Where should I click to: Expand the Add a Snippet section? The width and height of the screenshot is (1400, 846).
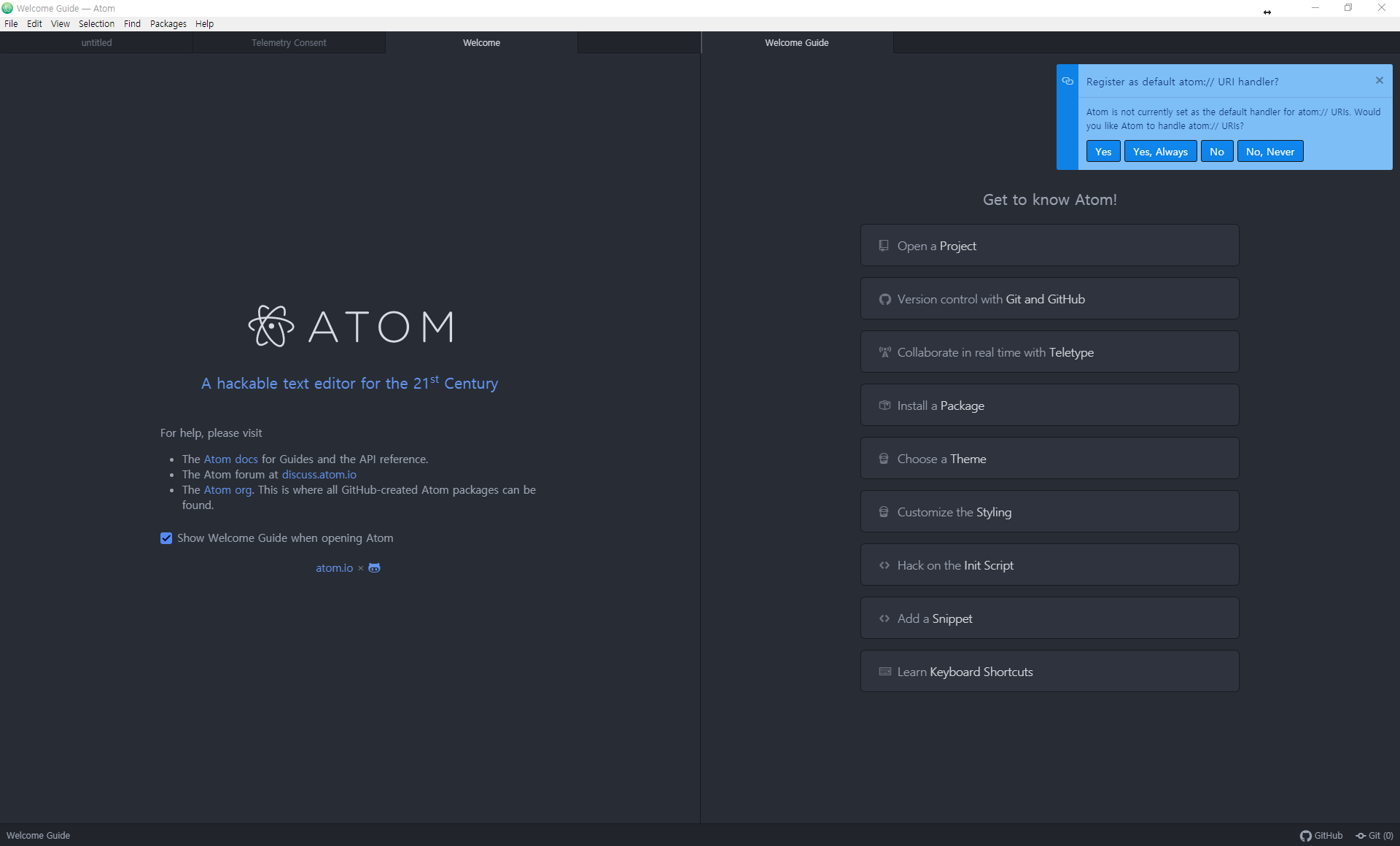tap(1049, 618)
